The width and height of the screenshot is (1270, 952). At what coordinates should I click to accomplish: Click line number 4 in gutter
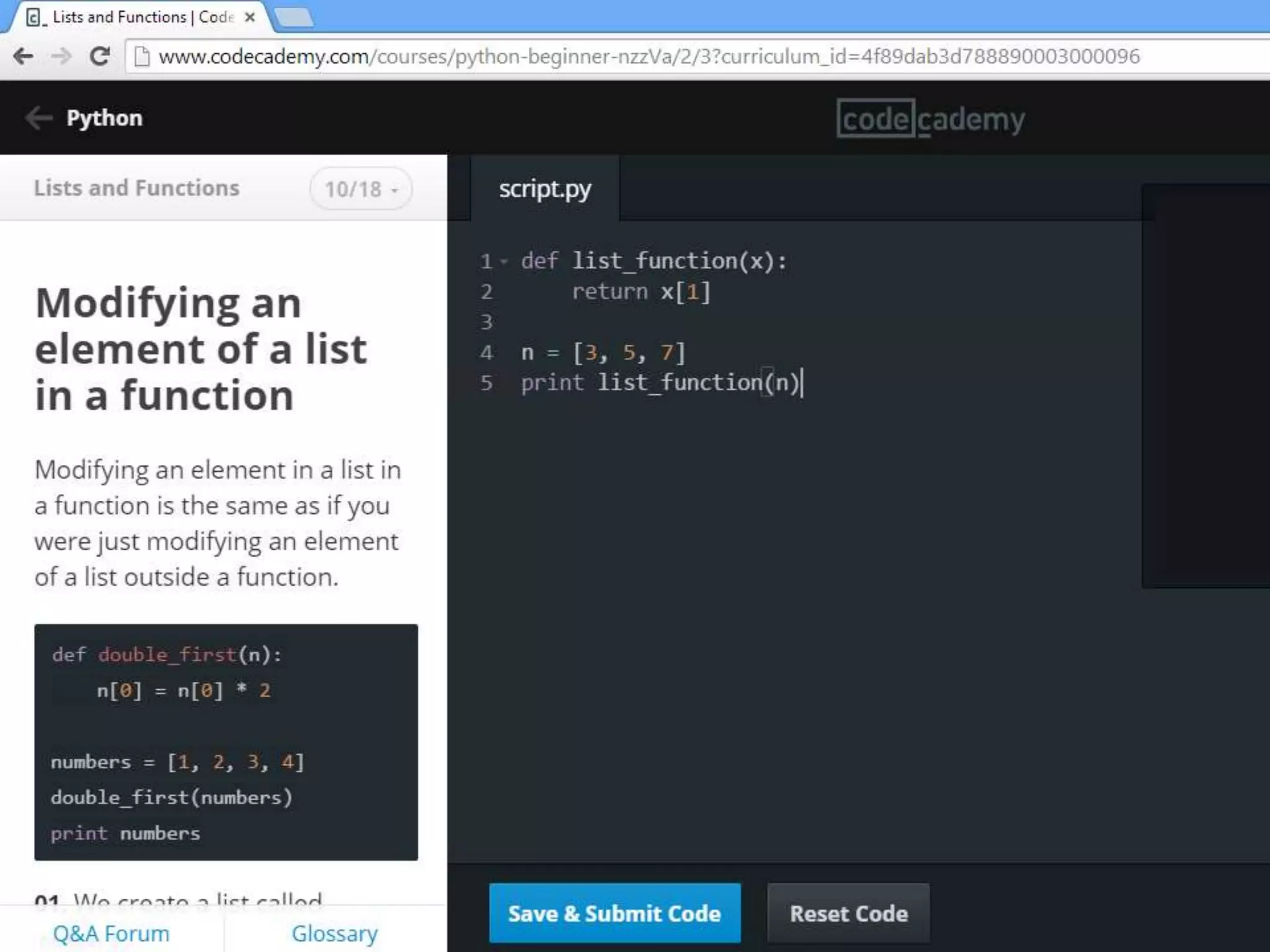(x=487, y=352)
